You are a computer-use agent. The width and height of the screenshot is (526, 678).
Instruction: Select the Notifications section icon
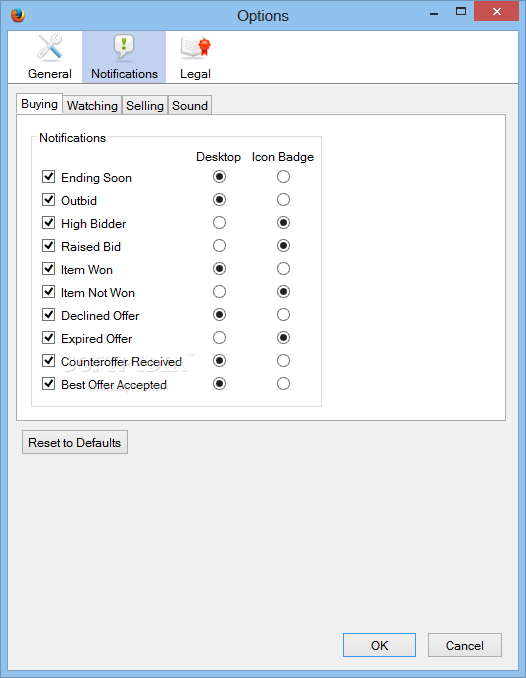(124, 47)
